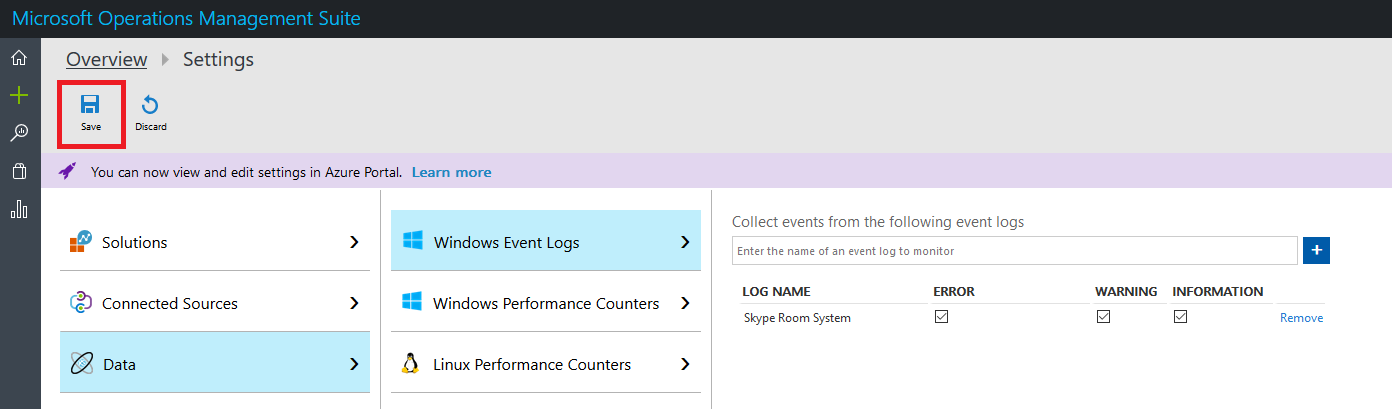This screenshot has height=409, width=1392.
Task: Click the Learn more link
Action: tap(451, 172)
